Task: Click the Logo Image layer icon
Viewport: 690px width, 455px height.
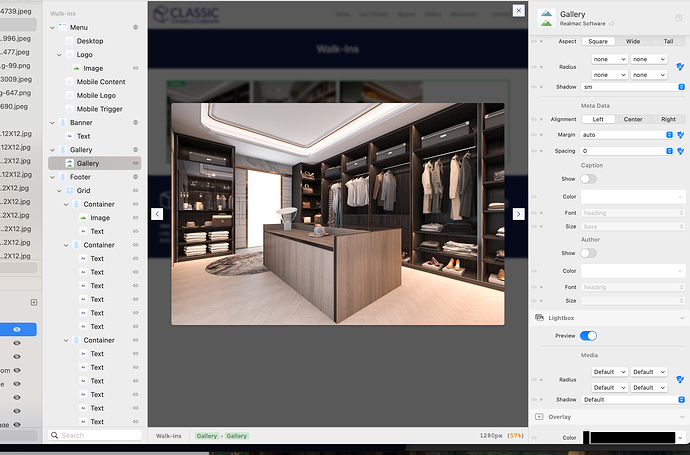Action: (x=77, y=68)
